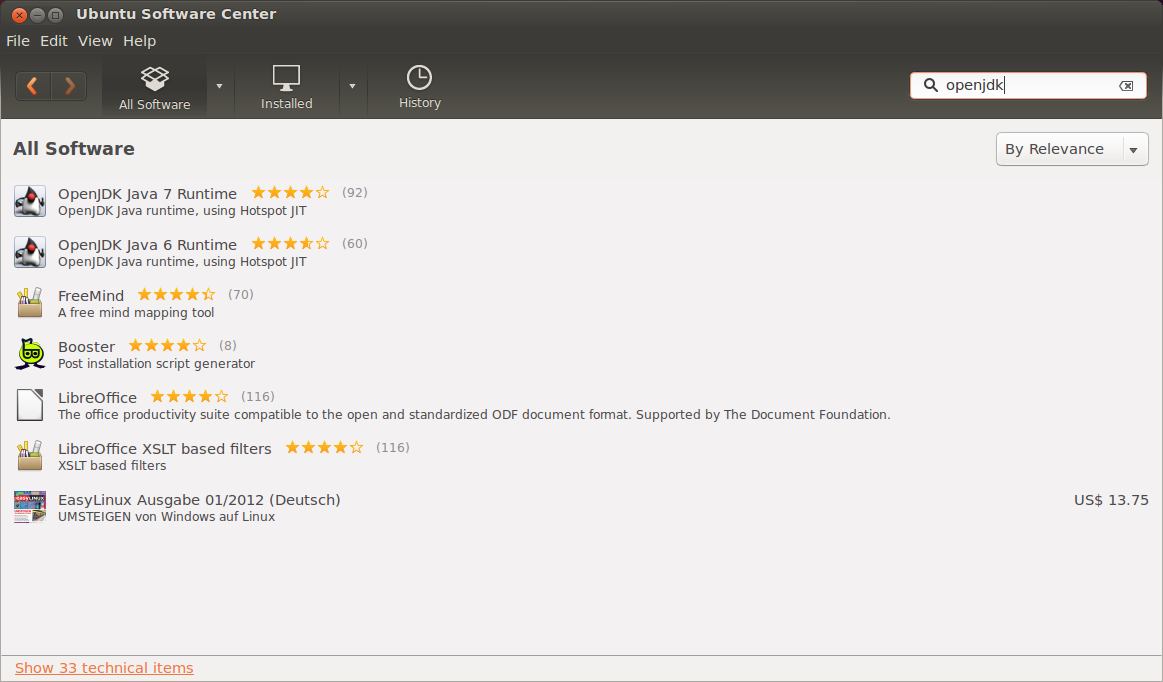Screen dimensions: 1163x682
Task: Click the (60) review count
Action: click(x=355, y=243)
